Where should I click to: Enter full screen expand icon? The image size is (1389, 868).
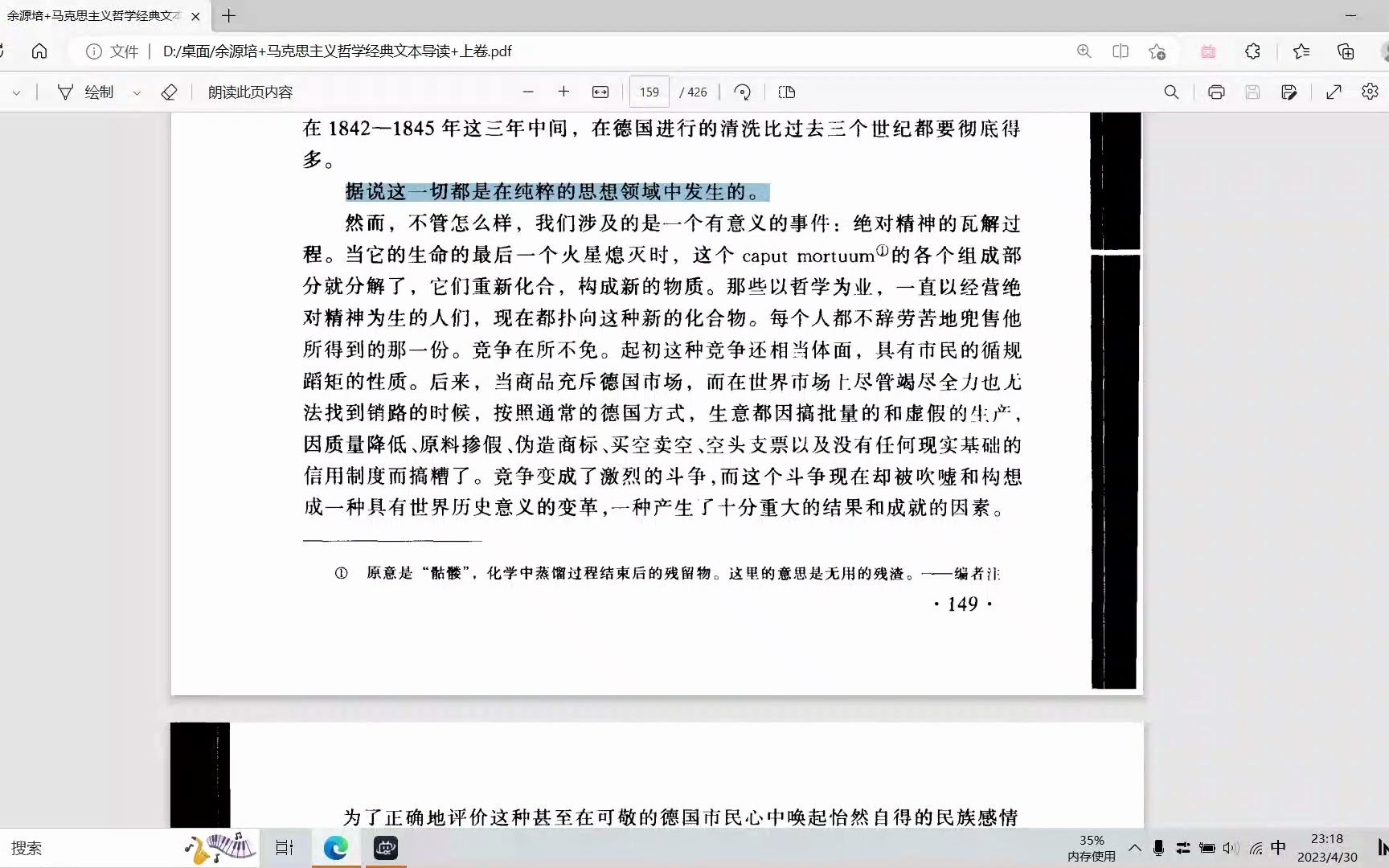1334,92
